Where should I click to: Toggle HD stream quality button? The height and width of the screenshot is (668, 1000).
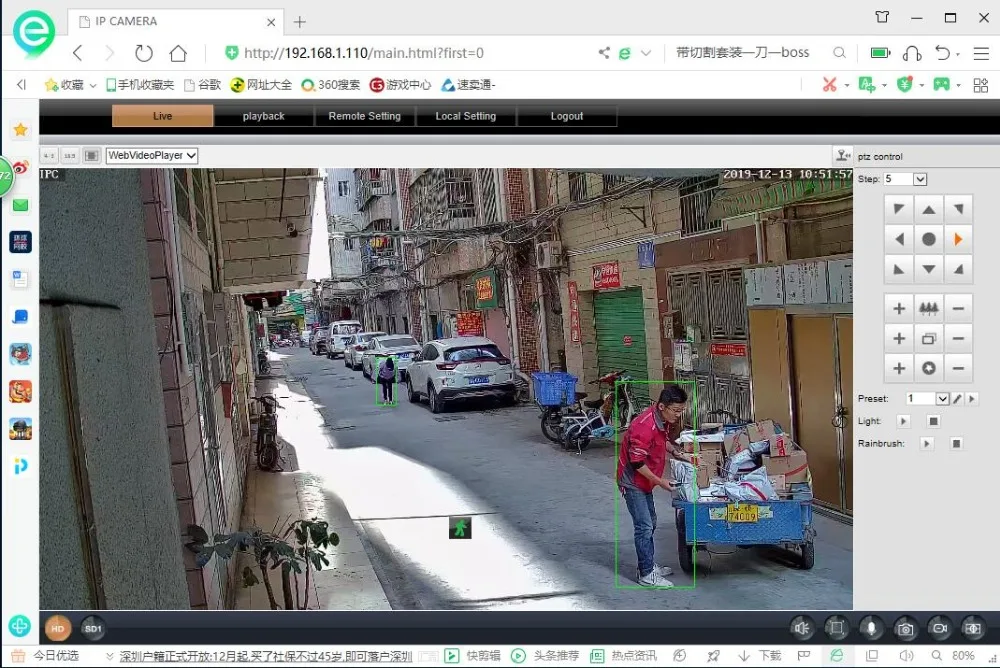[x=57, y=628]
